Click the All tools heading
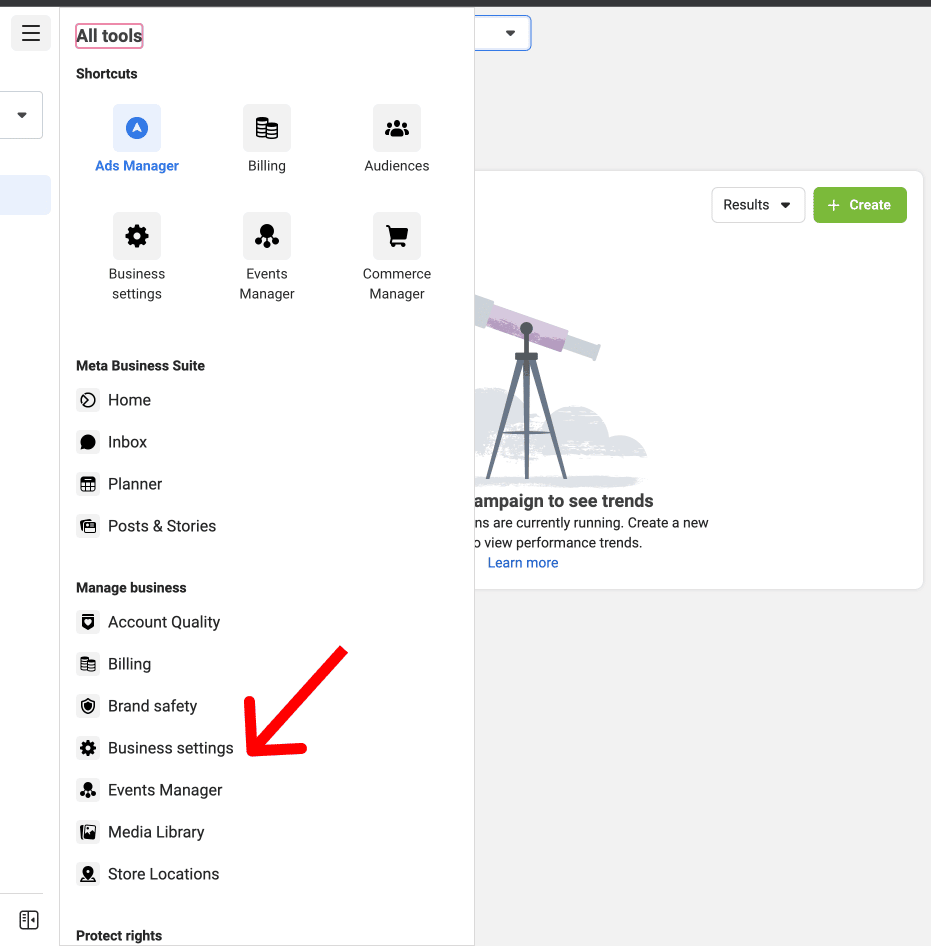Image resolution: width=931 pixels, height=946 pixels. point(109,36)
